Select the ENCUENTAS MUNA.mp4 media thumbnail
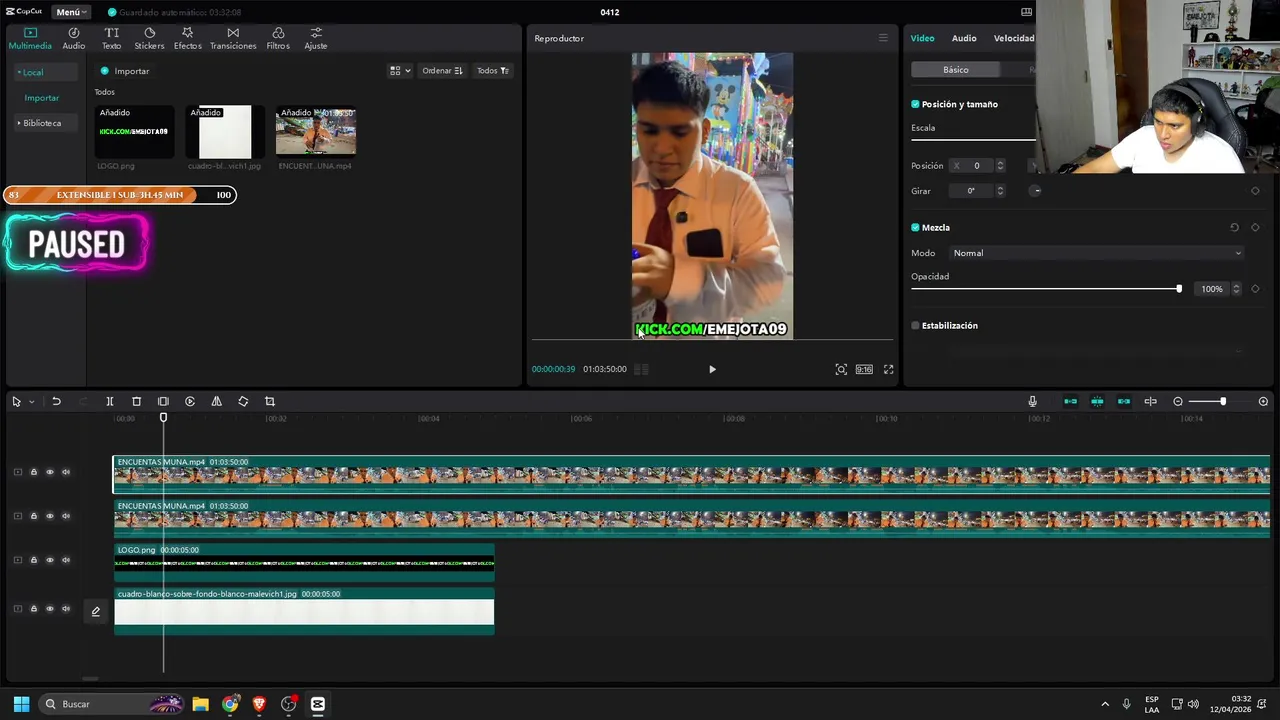The width and height of the screenshot is (1280, 720). pos(316,131)
